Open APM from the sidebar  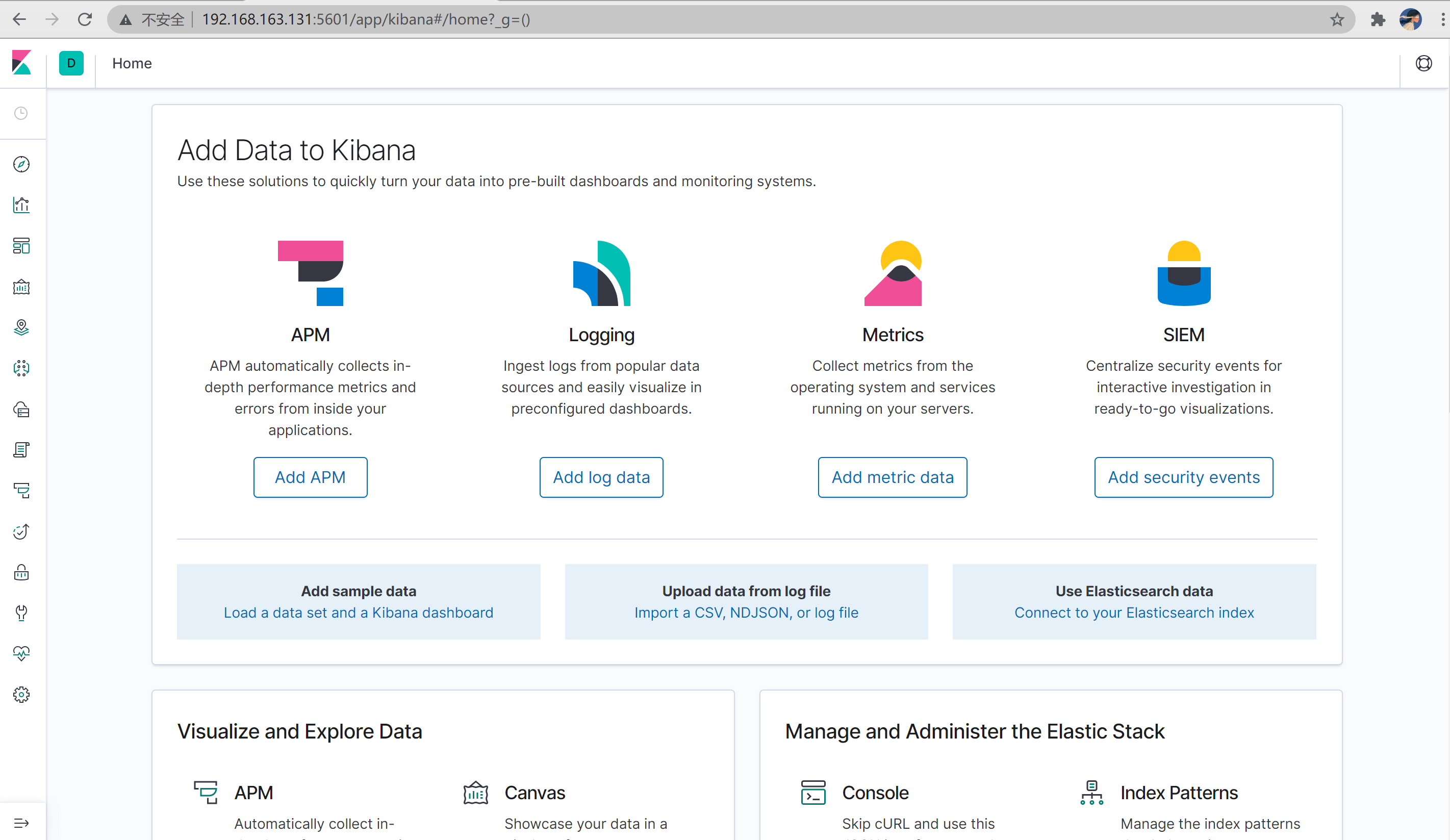[x=21, y=491]
